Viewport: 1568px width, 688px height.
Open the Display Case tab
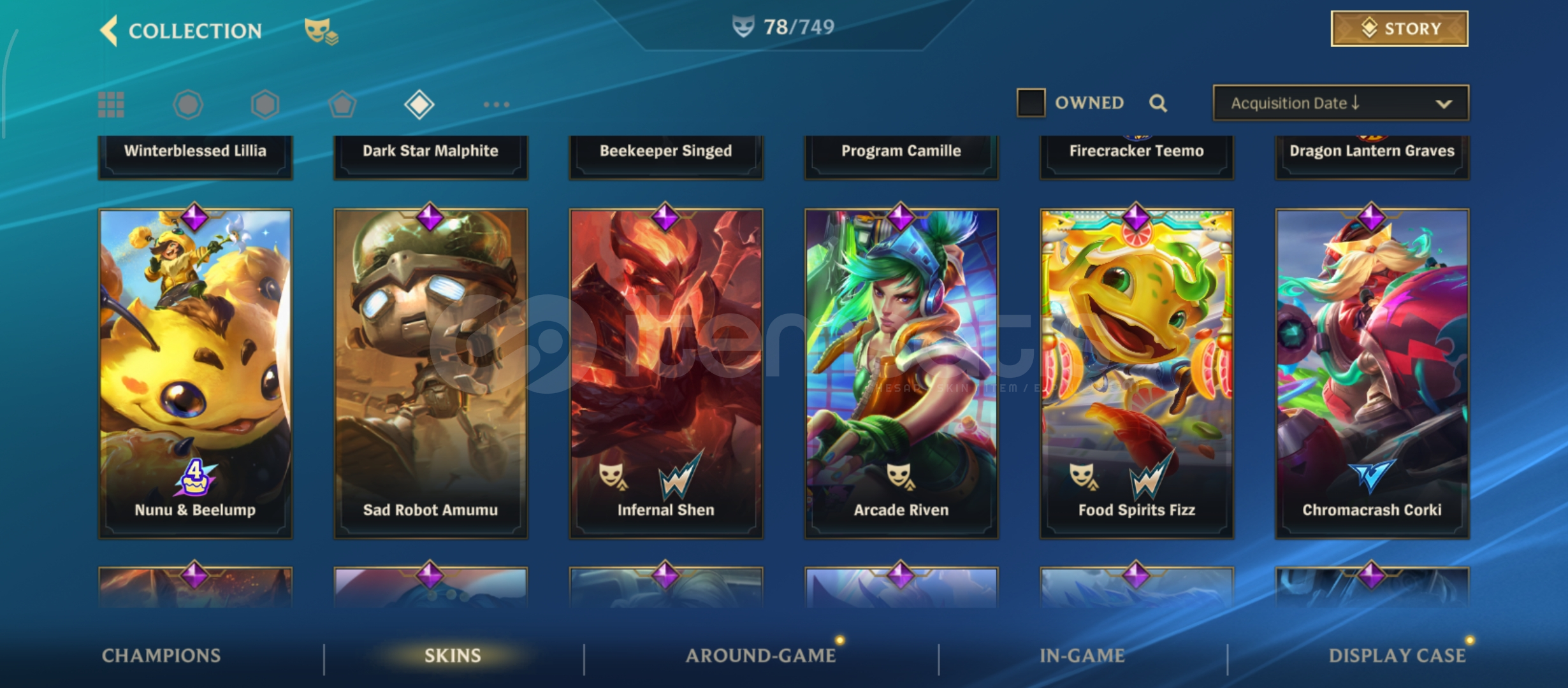click(x=1397, y=656)
